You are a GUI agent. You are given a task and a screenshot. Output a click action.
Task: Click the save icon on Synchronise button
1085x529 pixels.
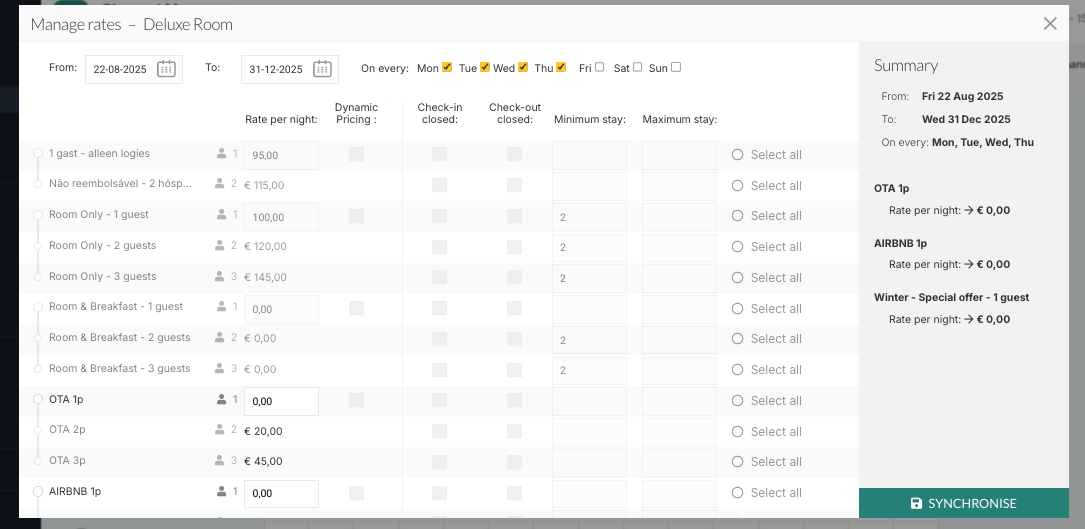pos(916,503)
